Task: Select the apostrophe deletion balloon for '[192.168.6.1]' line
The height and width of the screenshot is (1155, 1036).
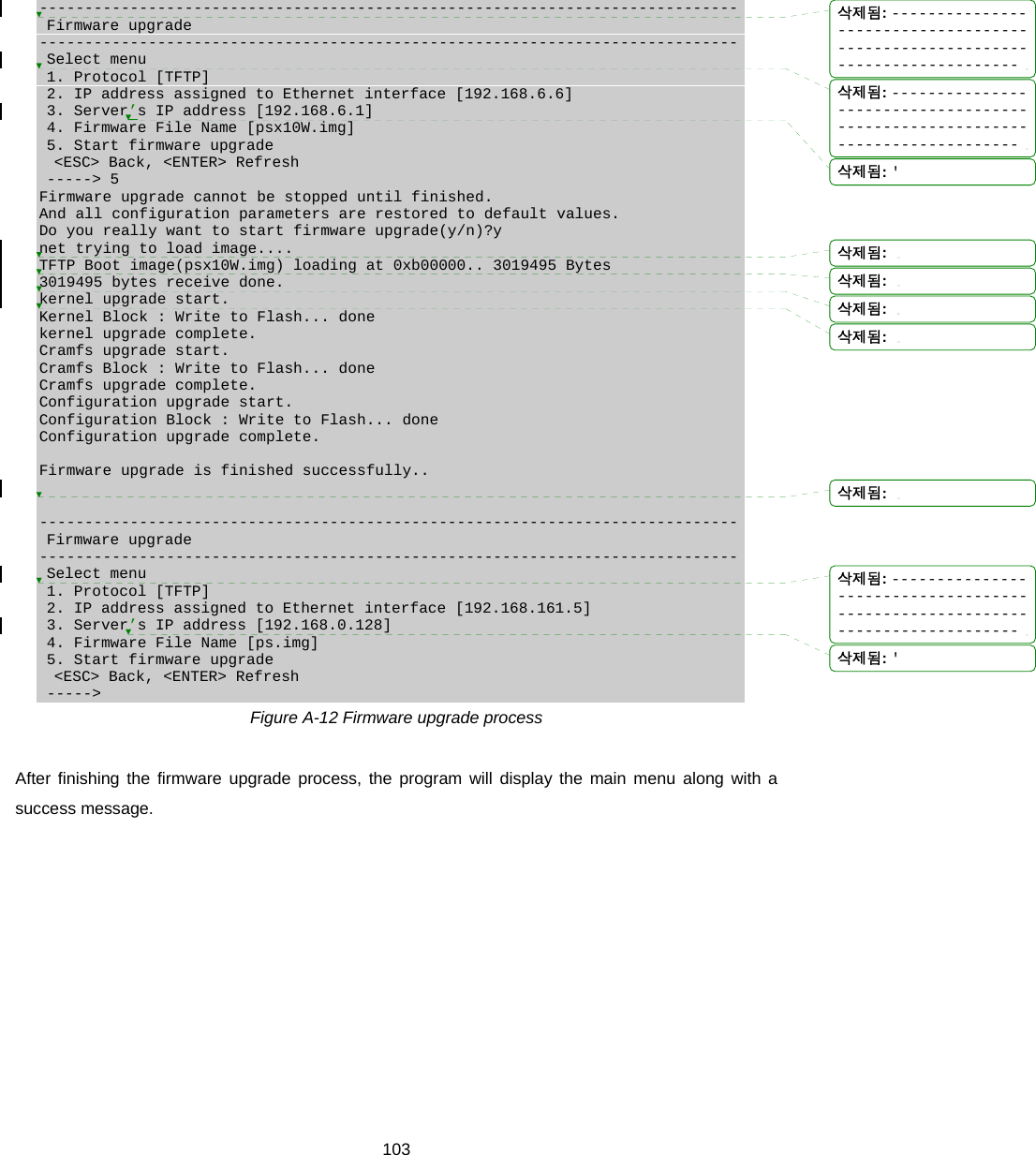Action: 932,172
